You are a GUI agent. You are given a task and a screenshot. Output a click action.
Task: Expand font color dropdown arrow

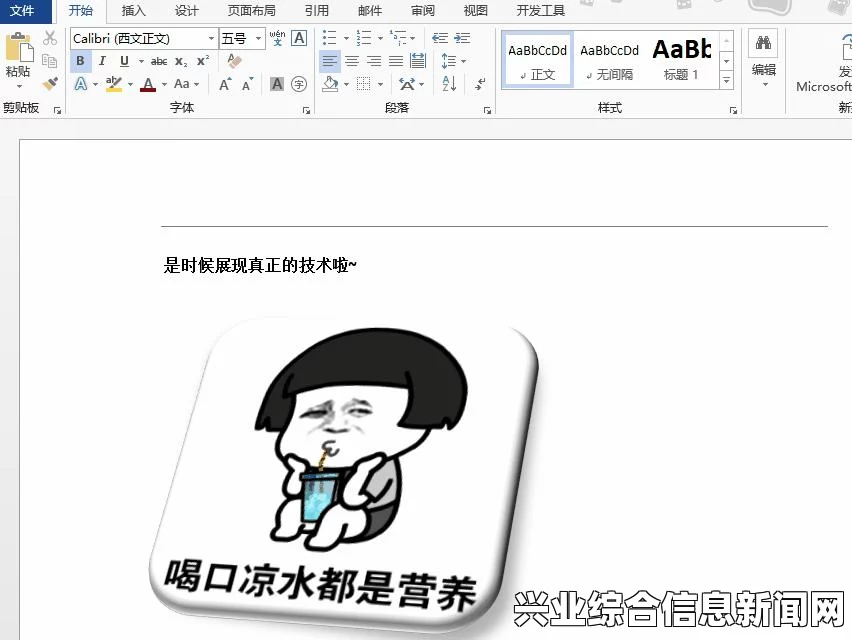(164, 84)
